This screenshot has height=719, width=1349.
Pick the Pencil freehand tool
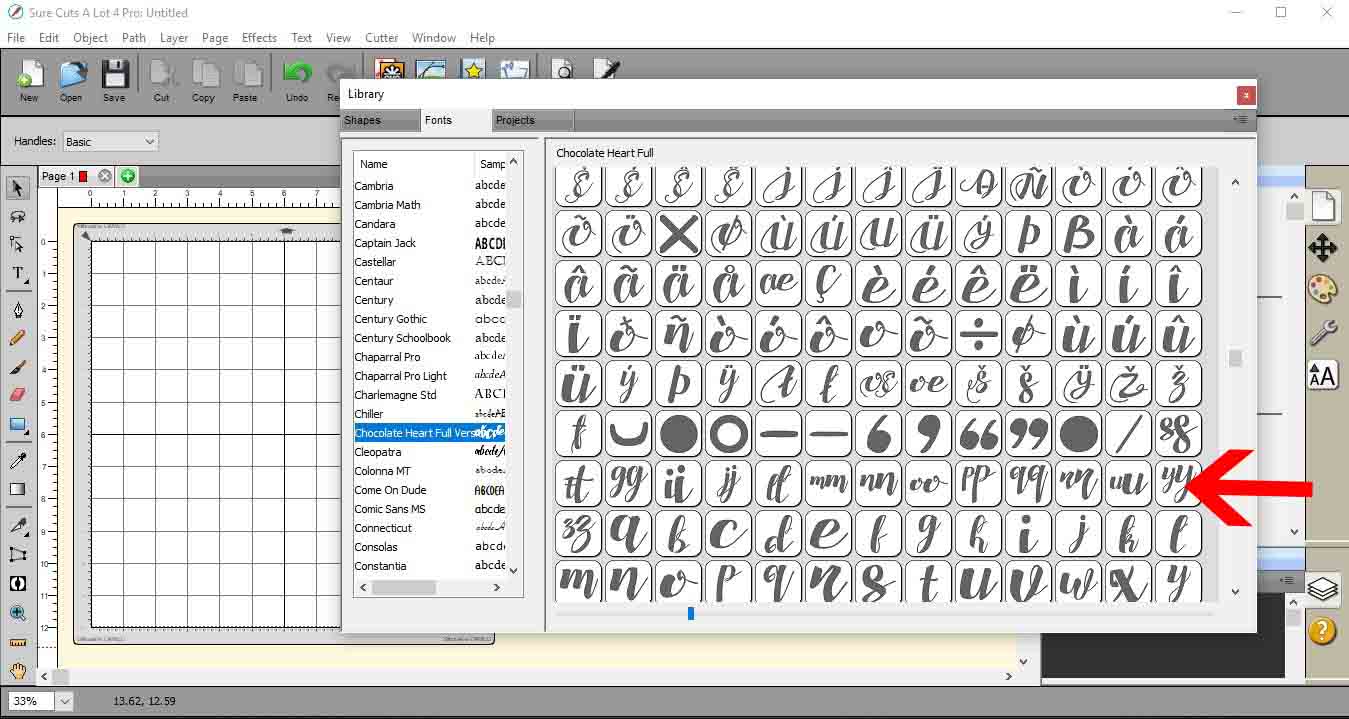17,338
